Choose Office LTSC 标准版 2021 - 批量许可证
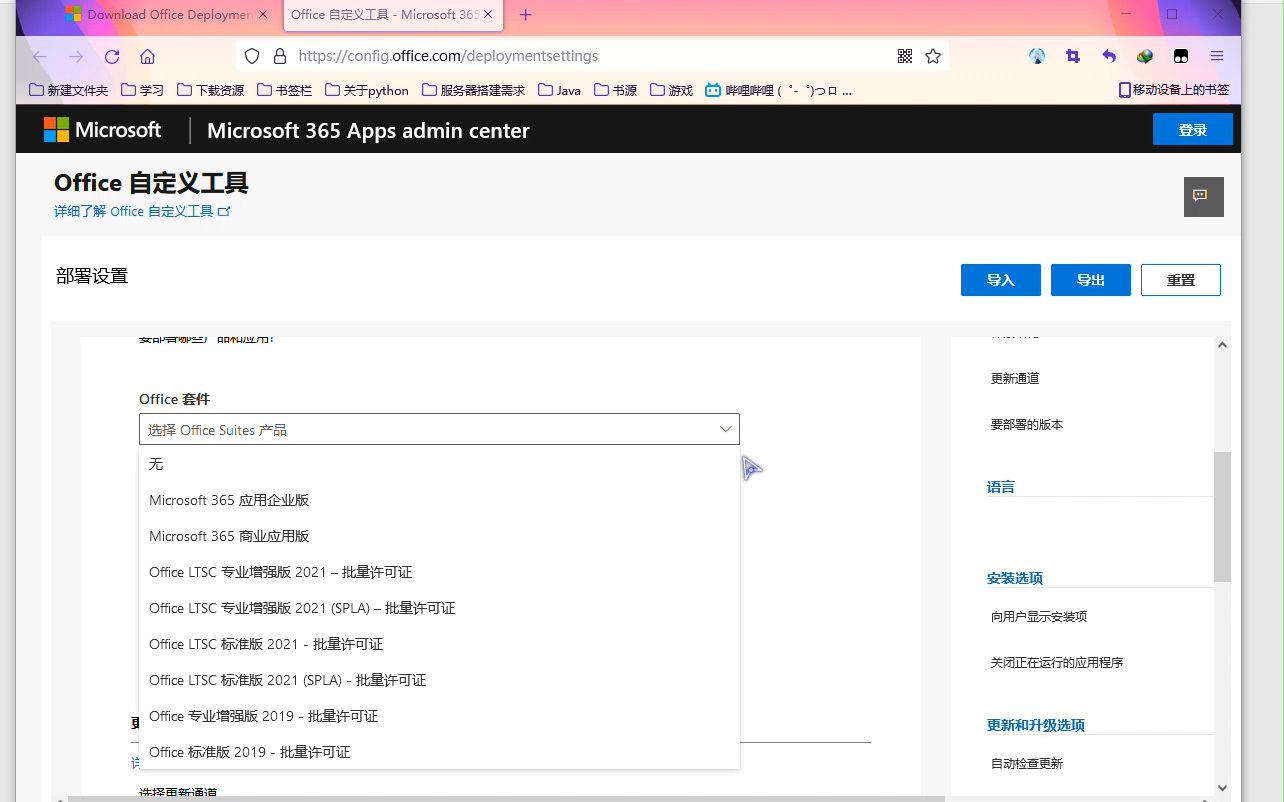Image resolution: width=1284 pixels, height=802 pixels. point(439,644)
